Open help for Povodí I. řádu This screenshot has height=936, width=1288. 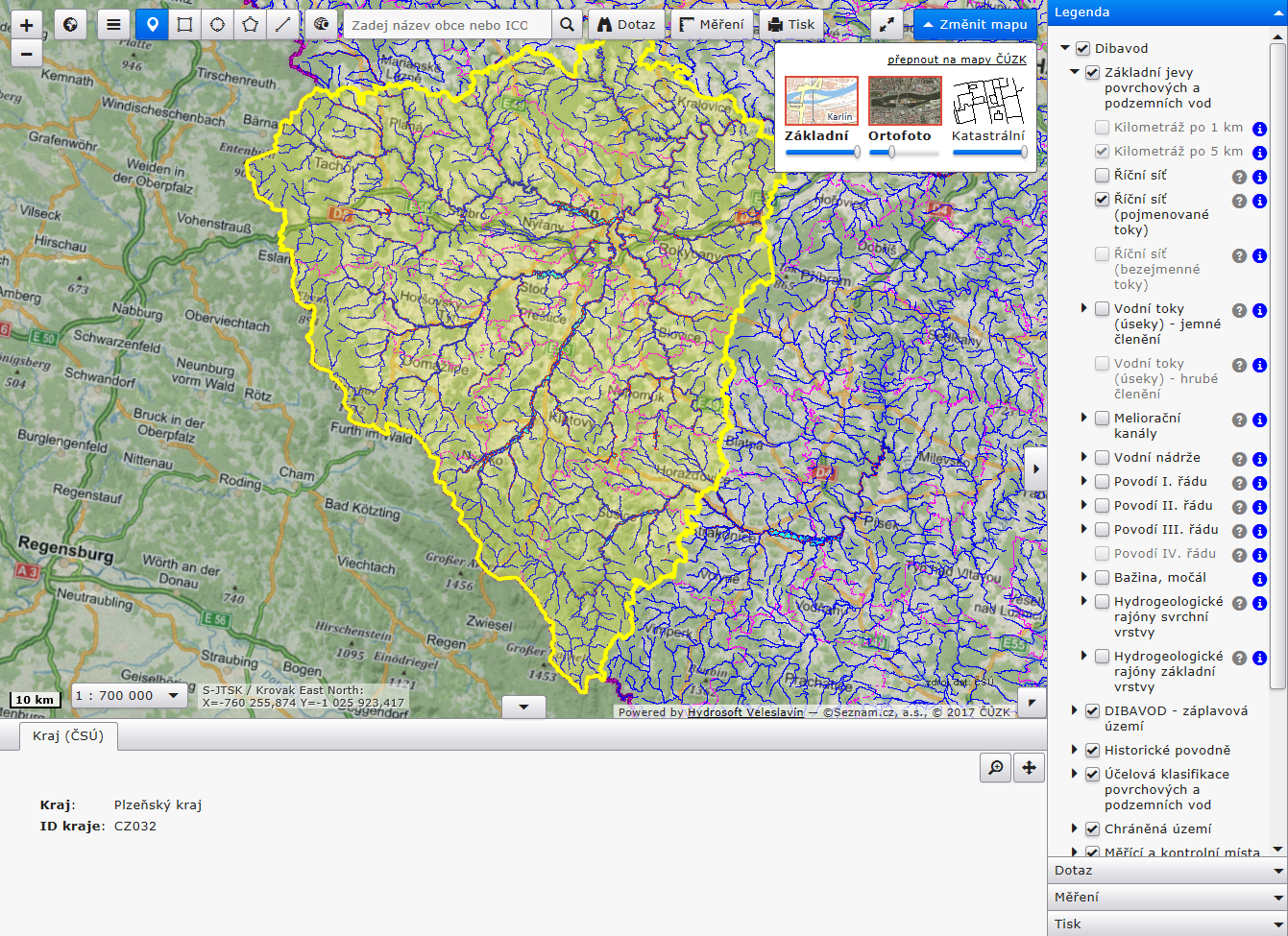[x=1239, y=483]
